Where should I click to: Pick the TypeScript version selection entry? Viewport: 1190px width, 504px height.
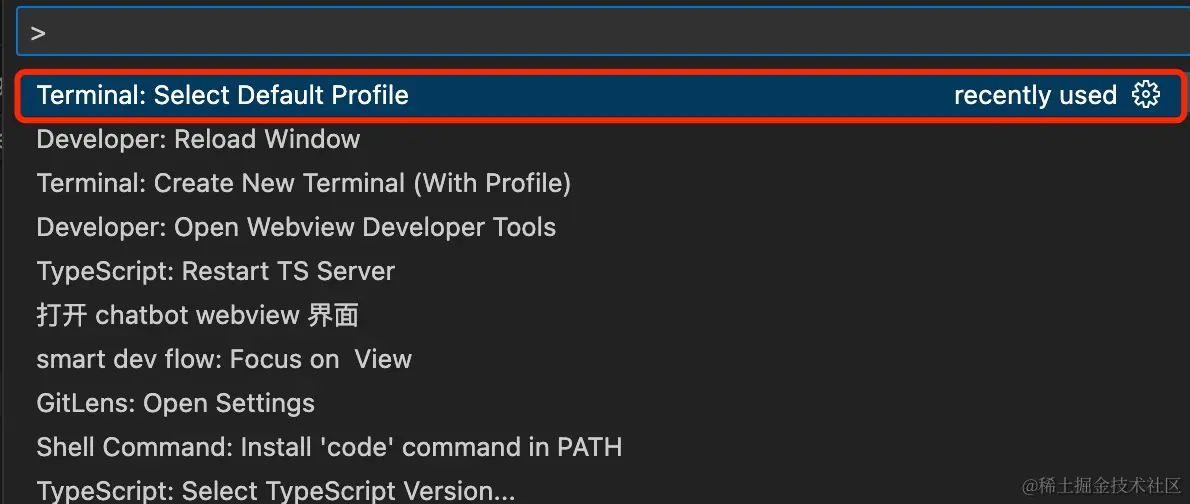(x=276, y=491)
